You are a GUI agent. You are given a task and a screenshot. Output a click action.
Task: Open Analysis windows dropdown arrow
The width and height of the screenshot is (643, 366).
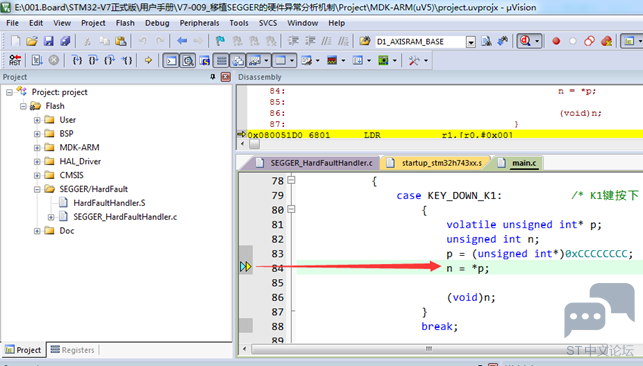[x=343, y=61]
